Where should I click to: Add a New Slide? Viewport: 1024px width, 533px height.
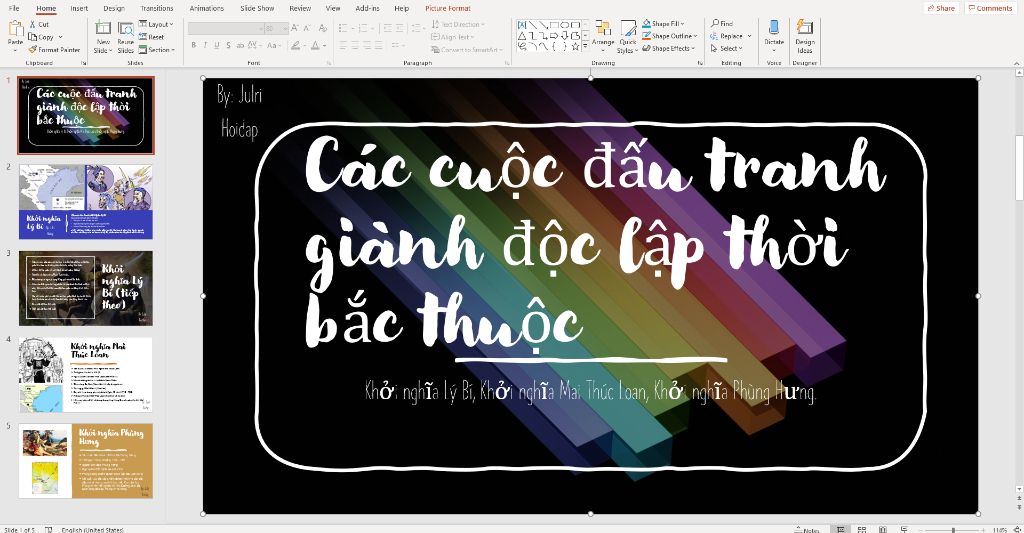[103, 37]
